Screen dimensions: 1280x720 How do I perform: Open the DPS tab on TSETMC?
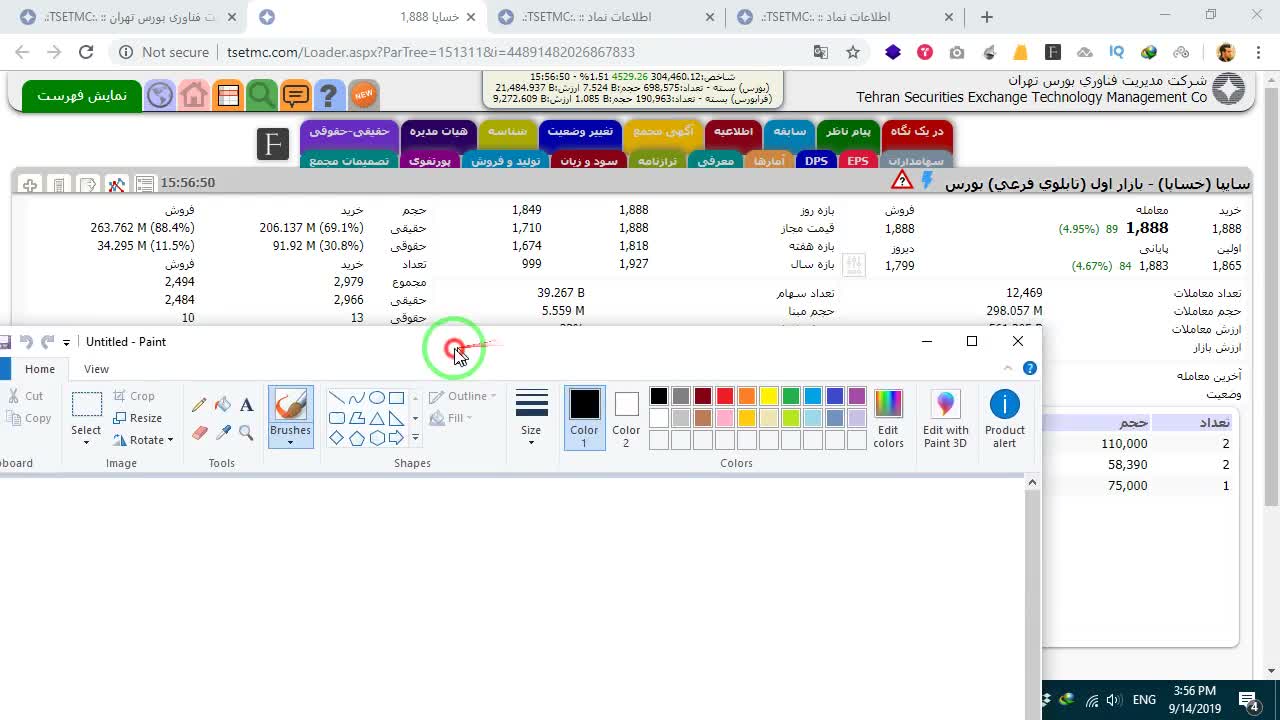(x=817, y=161)
